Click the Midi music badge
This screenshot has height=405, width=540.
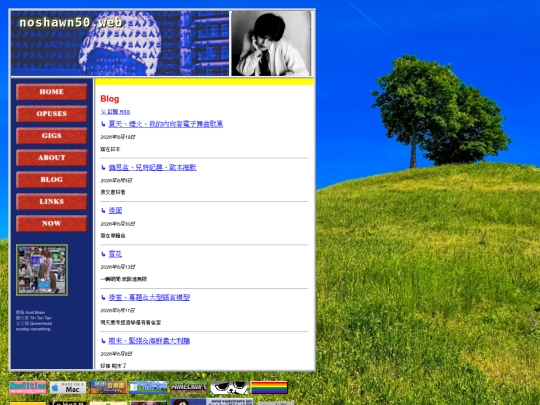[108, 388]
